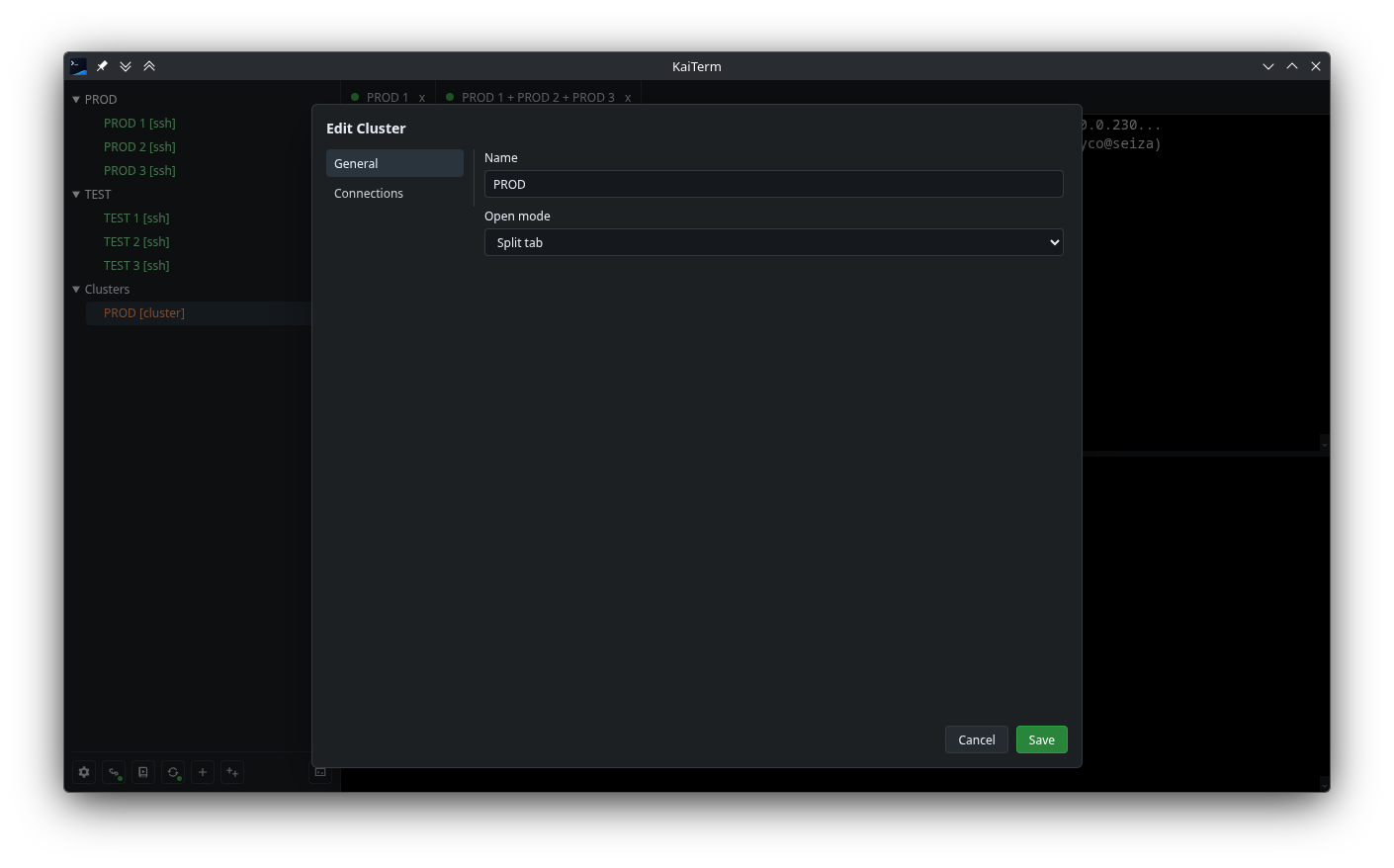This screenshot has width=1394, height=868.
Task: Switch to the PROD 1 + PROD 2 + PROD 3 tab
Action: 538,98
